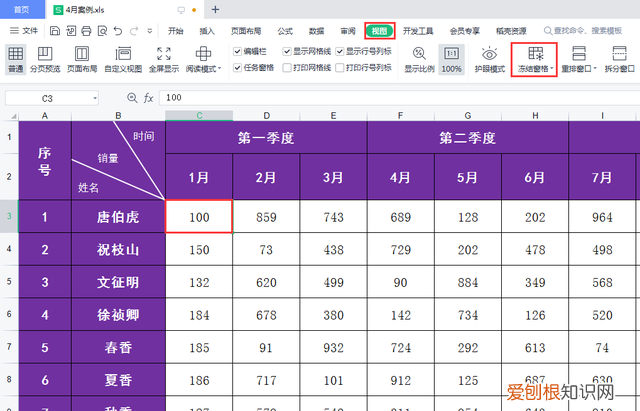Open 自定义视图 custom views
Image resolution: width=640 pixels, height=411 pixels.
(123, 60)
